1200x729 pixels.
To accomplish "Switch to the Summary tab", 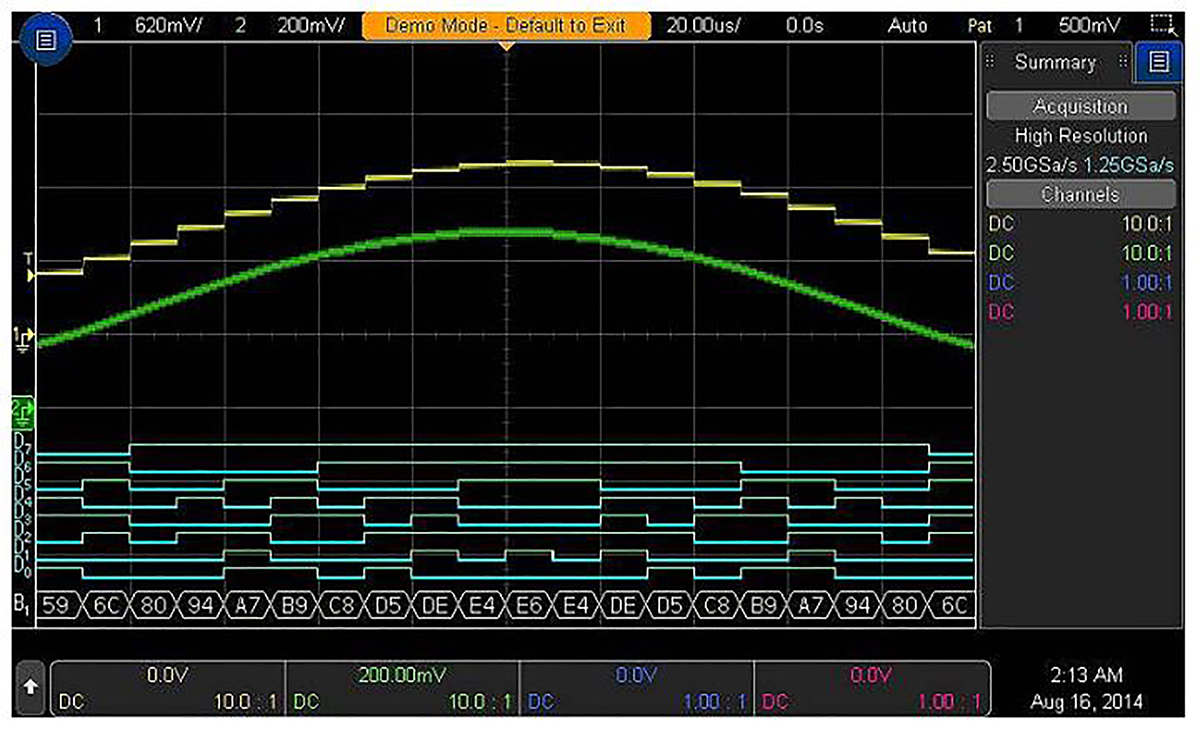I will (x=1055, y=62).
